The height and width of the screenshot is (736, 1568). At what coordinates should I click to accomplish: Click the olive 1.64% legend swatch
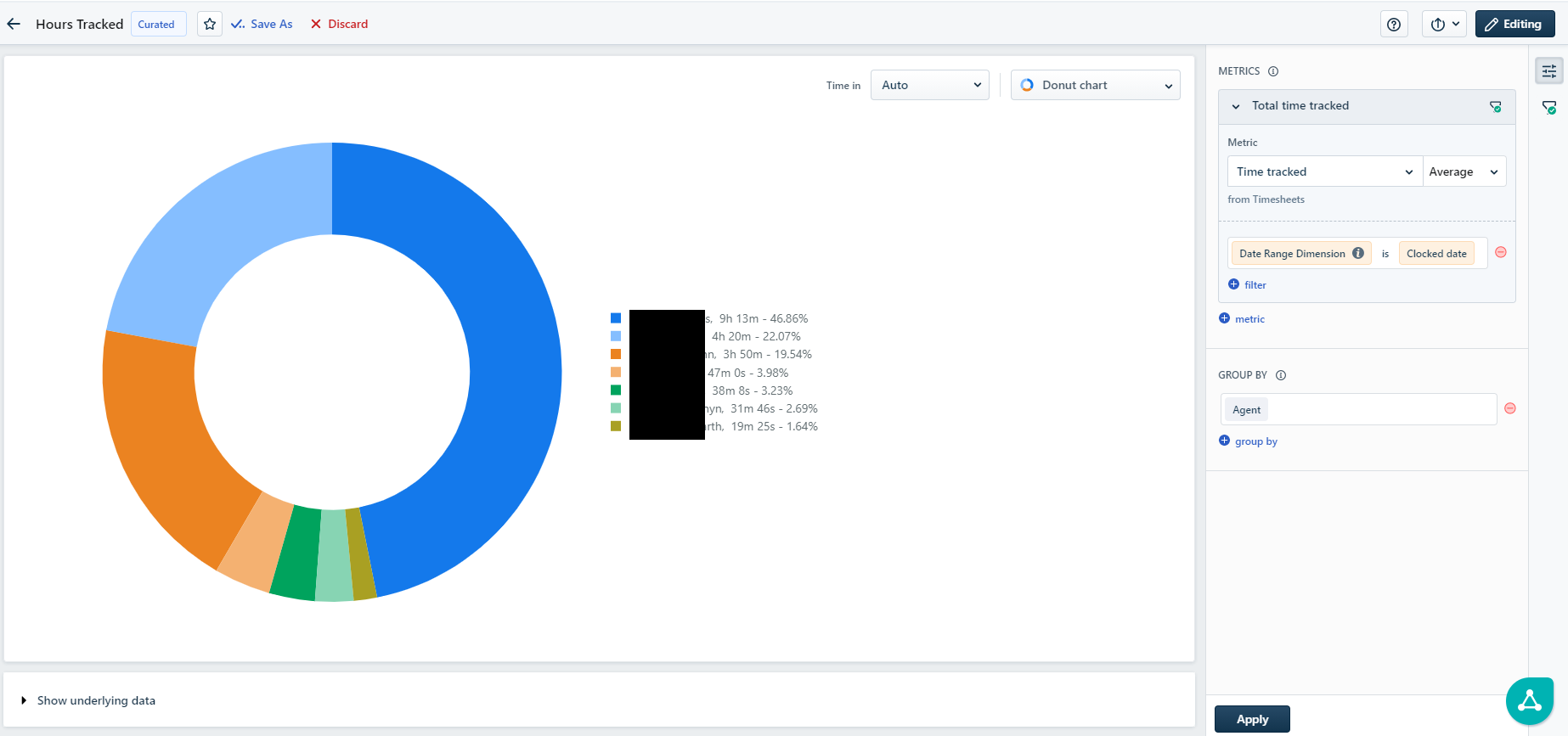(x=616, y=426)
